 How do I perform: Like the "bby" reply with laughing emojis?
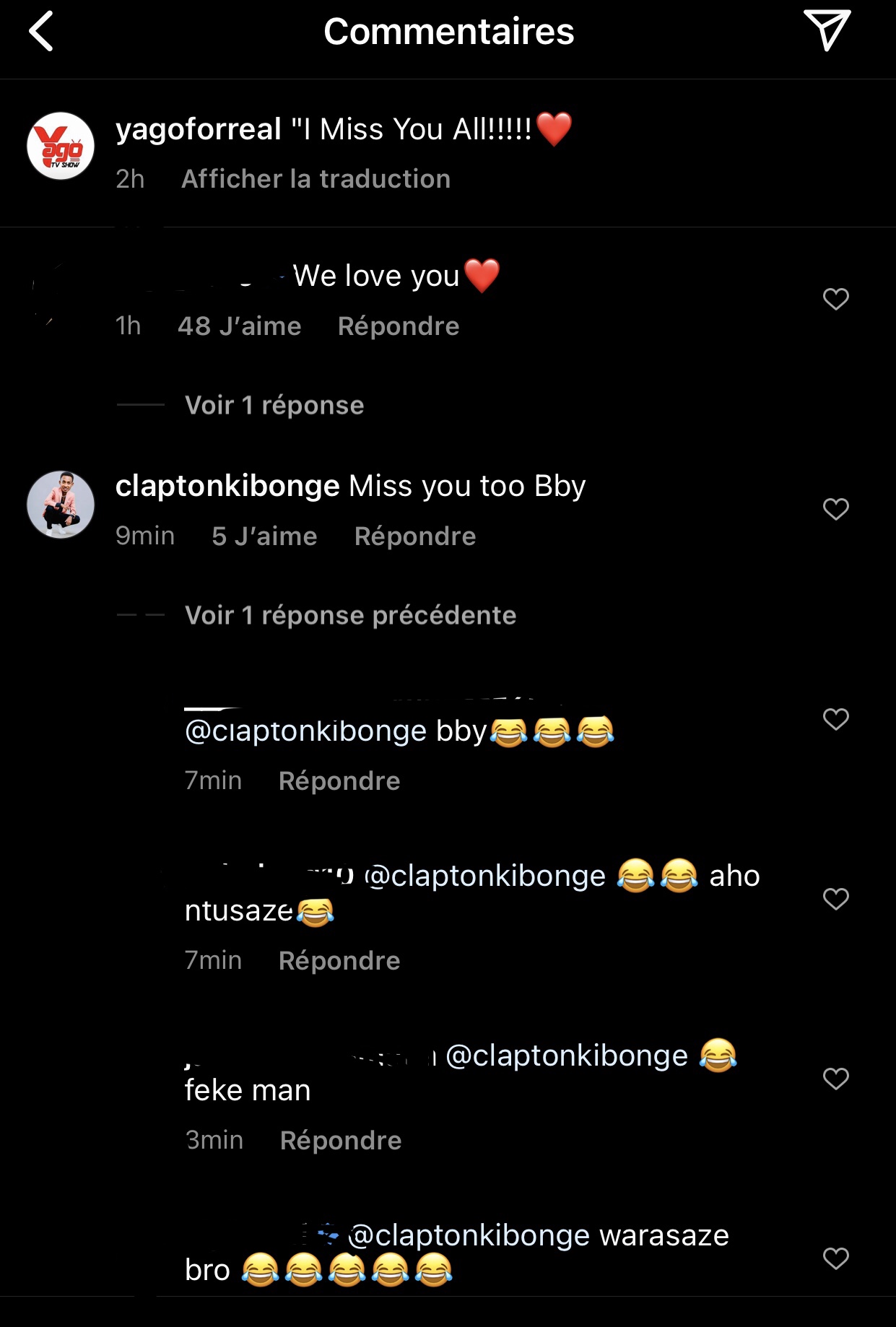pyautogui.click(x=835, y=719)
